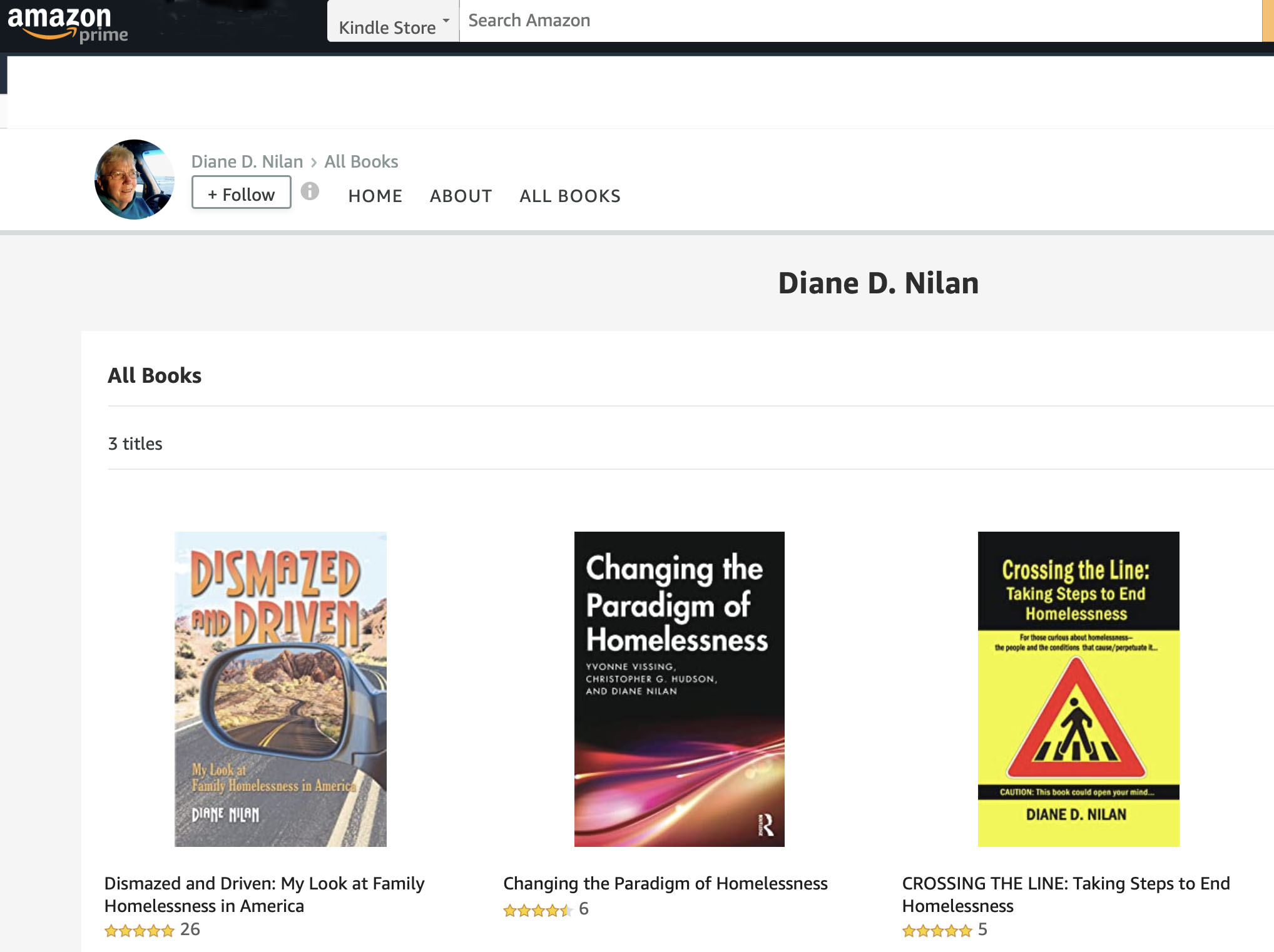Open the Kindle Store category dropdown
The image size is (1274, 952).
394,22
